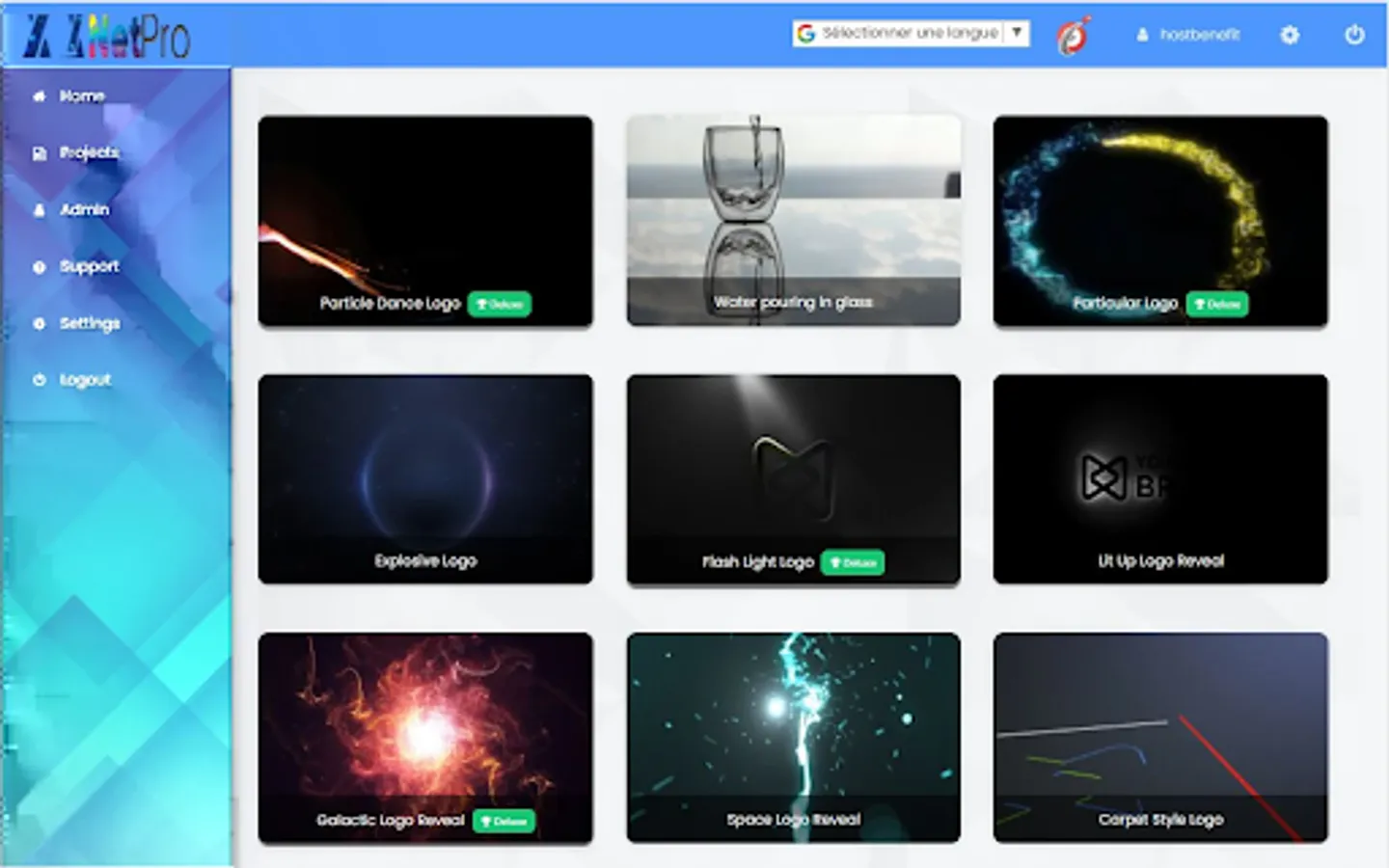Viewport: 1389px width, 868px height.
Task: Click Deluxe badge on Particle Dance Logo
Action: point(500,304)
